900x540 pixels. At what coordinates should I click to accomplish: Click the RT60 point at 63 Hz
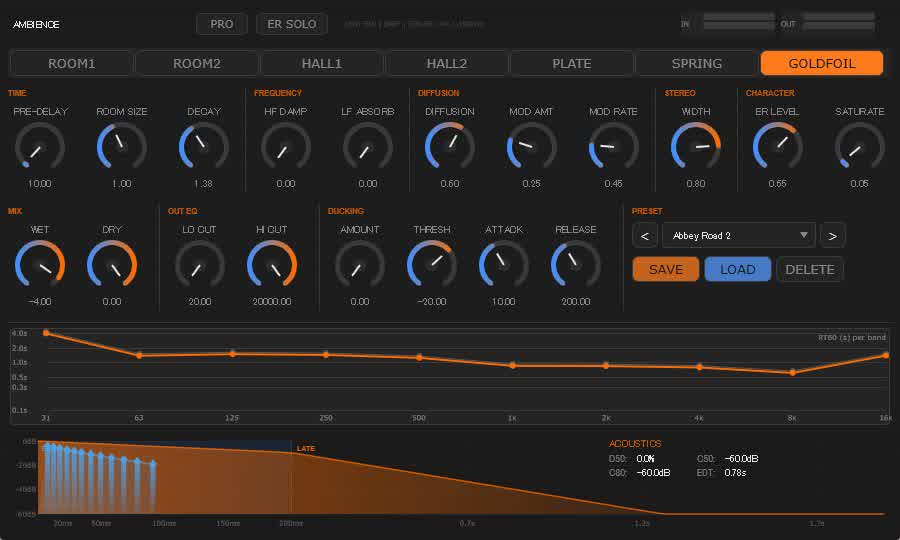(x=139, y=355)
